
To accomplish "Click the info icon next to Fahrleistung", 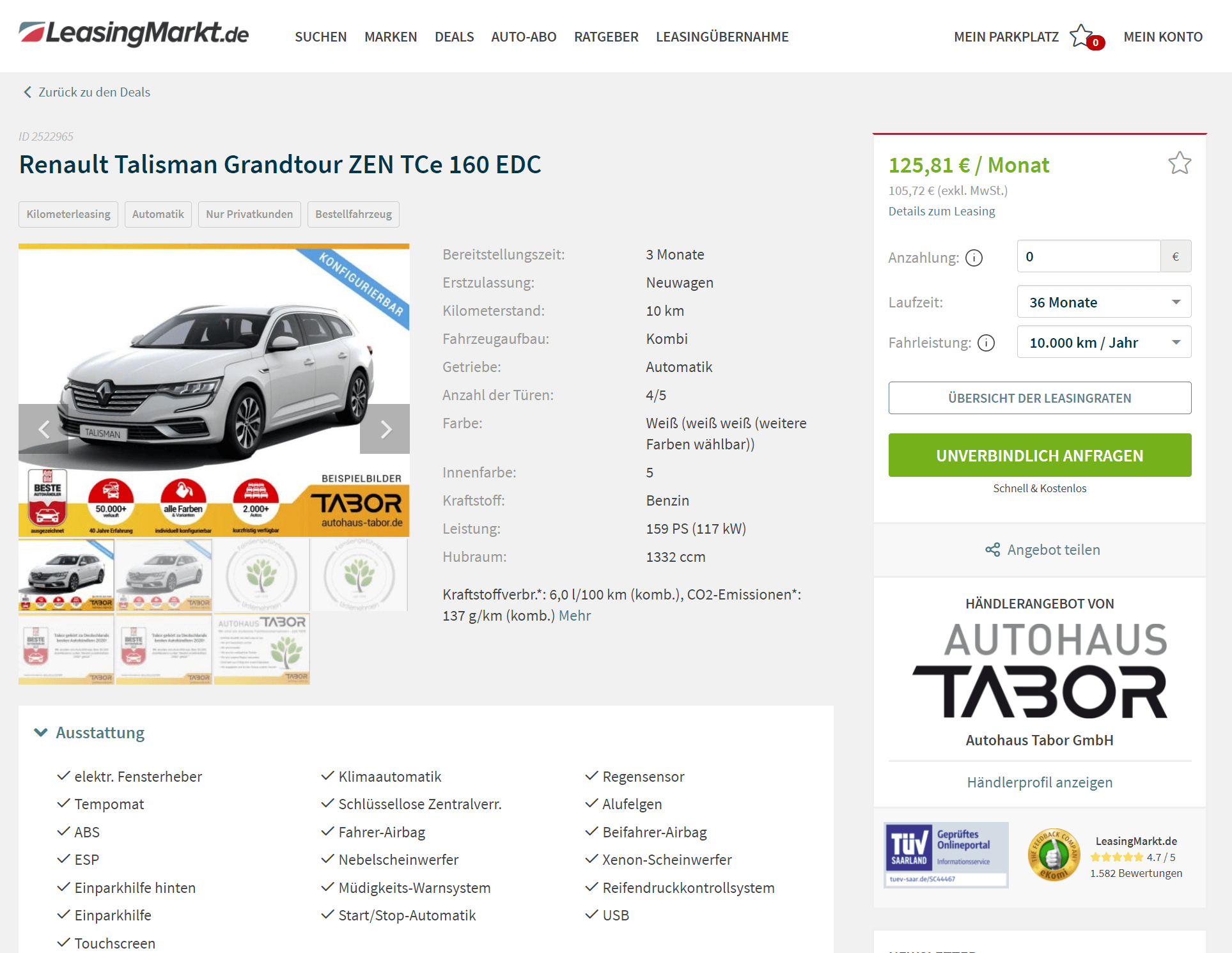I will point(986,343).
